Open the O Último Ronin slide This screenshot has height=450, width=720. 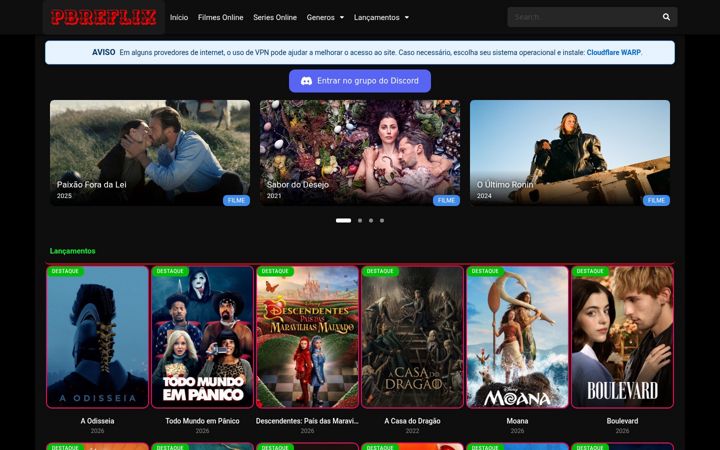(x=570, y=152)
